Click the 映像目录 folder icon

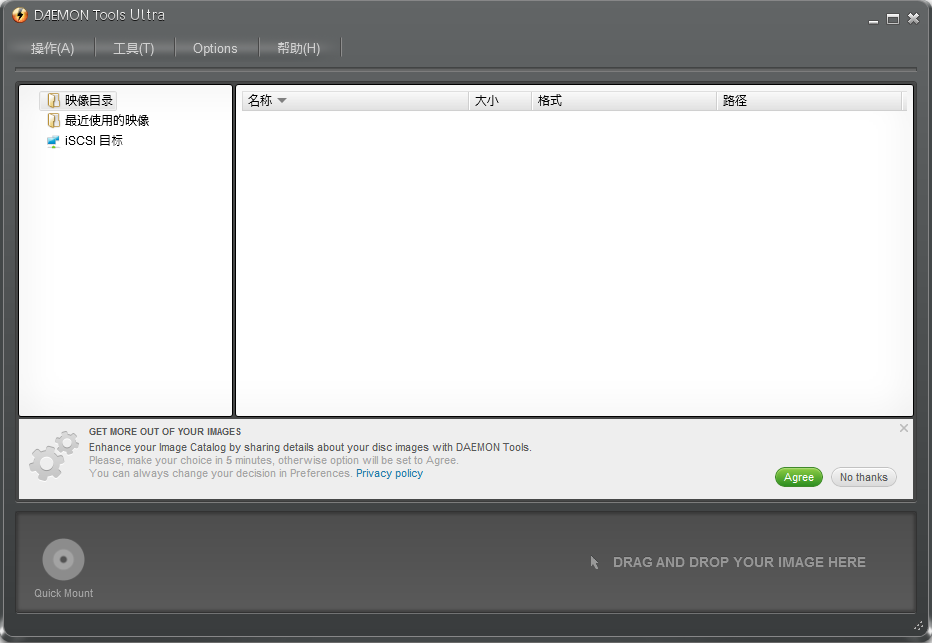click(53, 100)
